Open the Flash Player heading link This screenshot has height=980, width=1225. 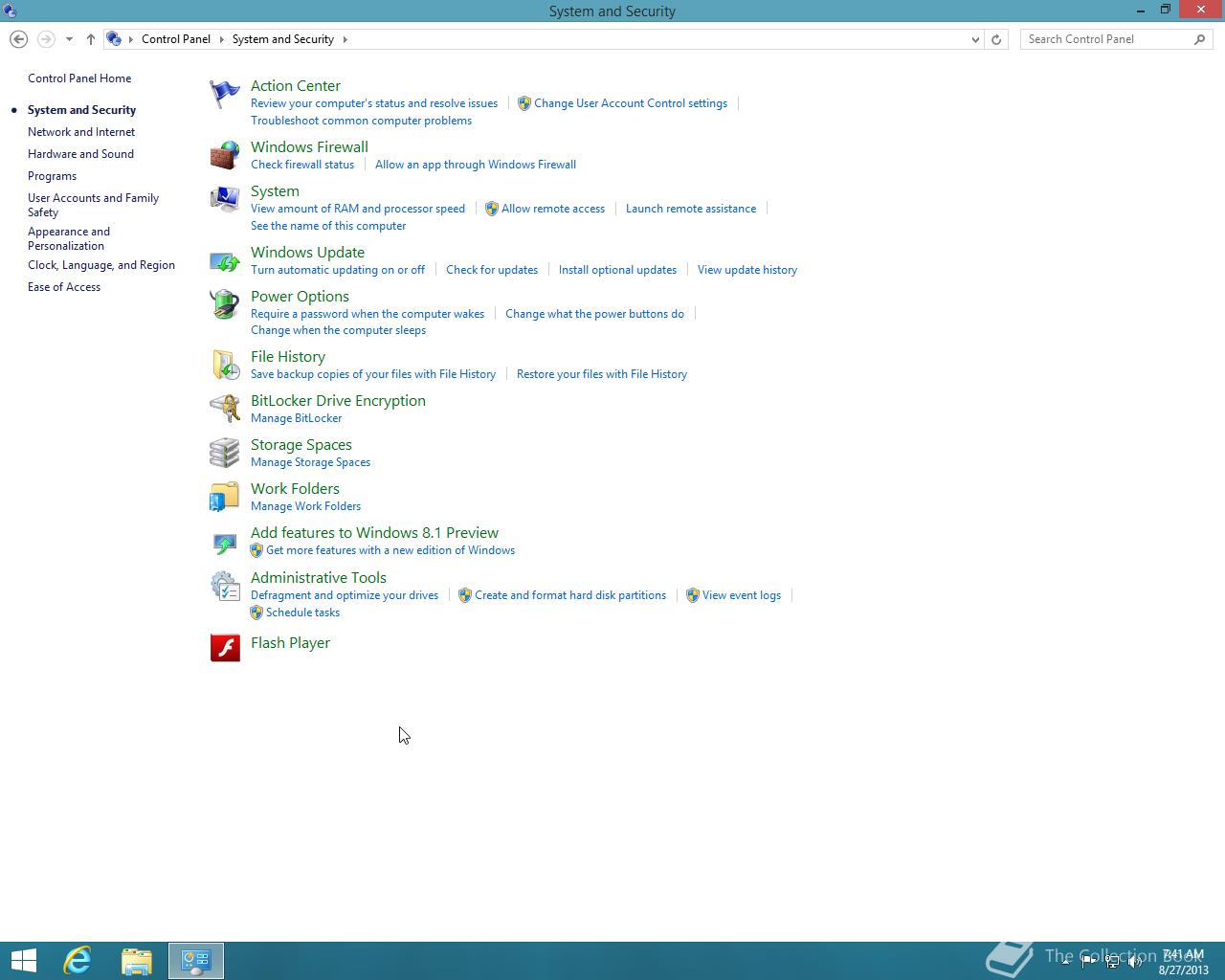tap(290, 643)
